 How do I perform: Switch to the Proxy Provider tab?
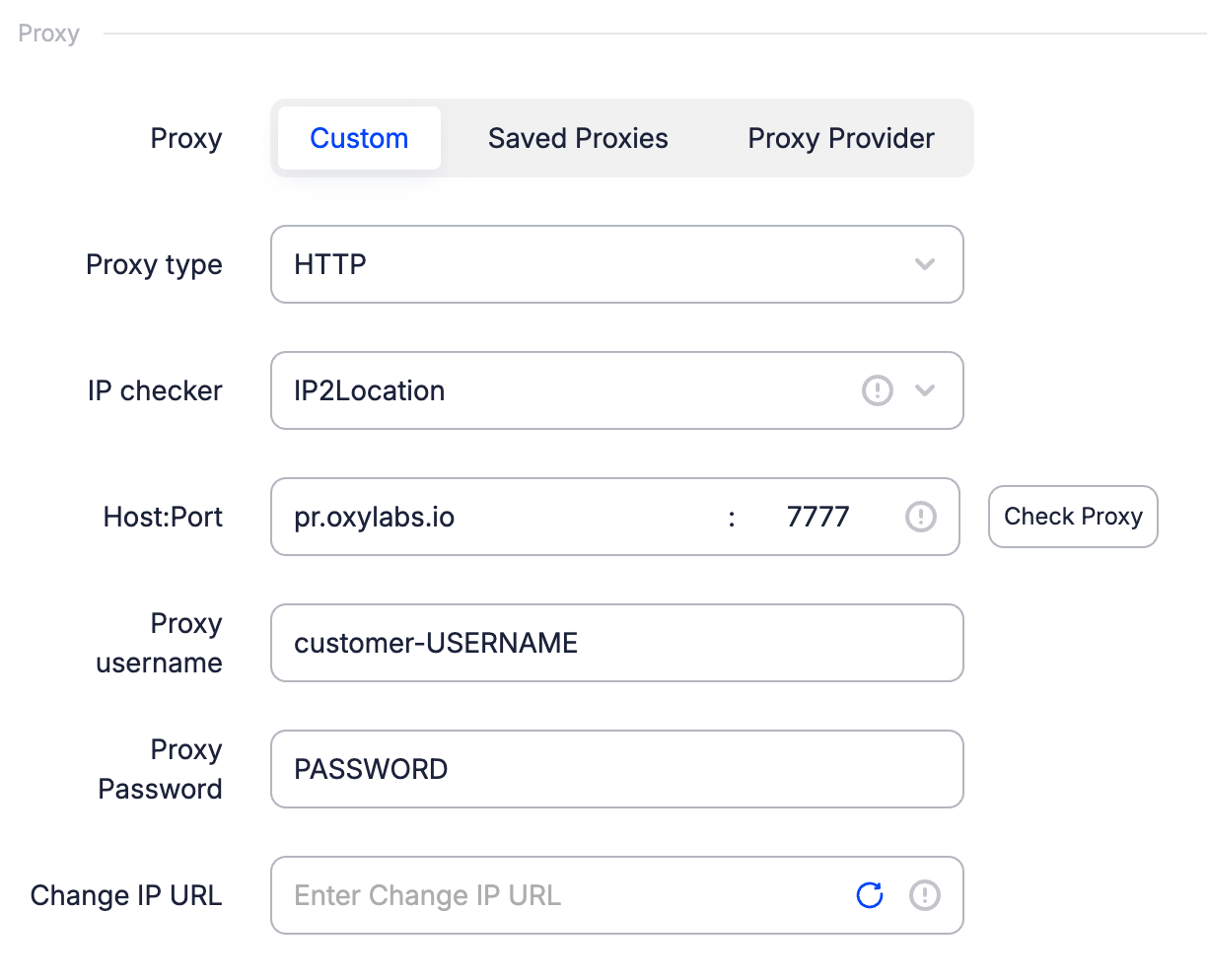coord(841,138)
